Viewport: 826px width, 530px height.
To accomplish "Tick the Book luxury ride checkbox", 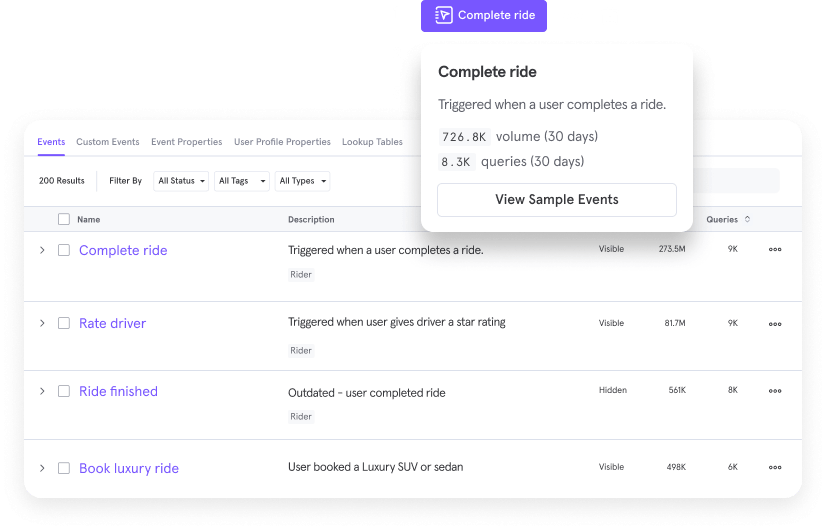I will (64, 468).
